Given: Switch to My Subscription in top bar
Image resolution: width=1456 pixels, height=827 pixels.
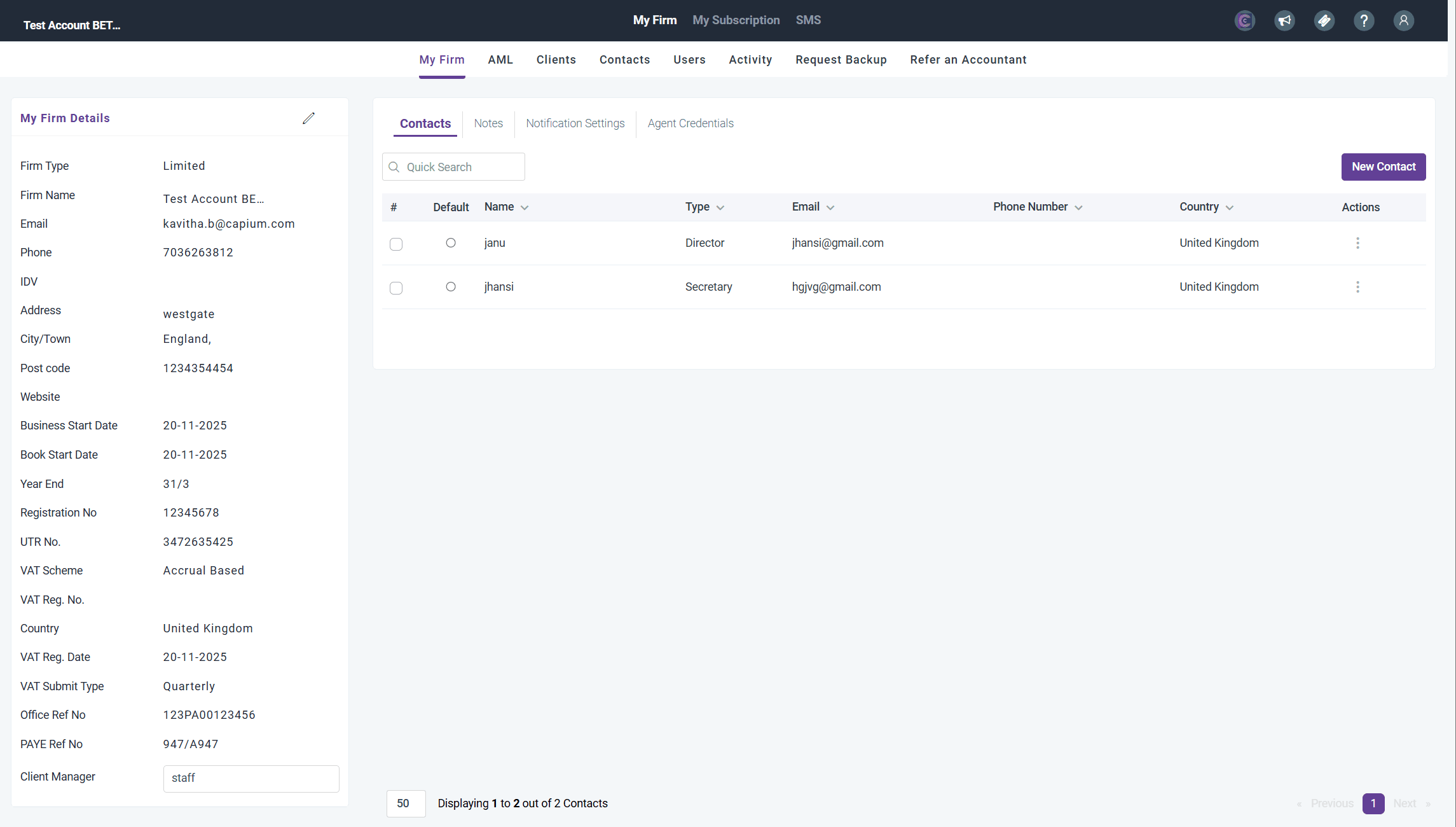Looking at the screenshot, I should pyautogui.click(x=736, y=20).
